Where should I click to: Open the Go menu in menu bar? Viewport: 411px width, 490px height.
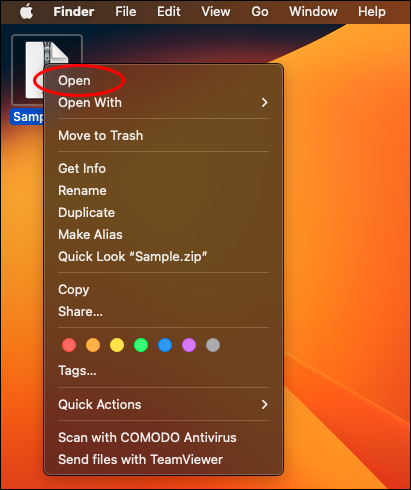(x=260, y=12)
